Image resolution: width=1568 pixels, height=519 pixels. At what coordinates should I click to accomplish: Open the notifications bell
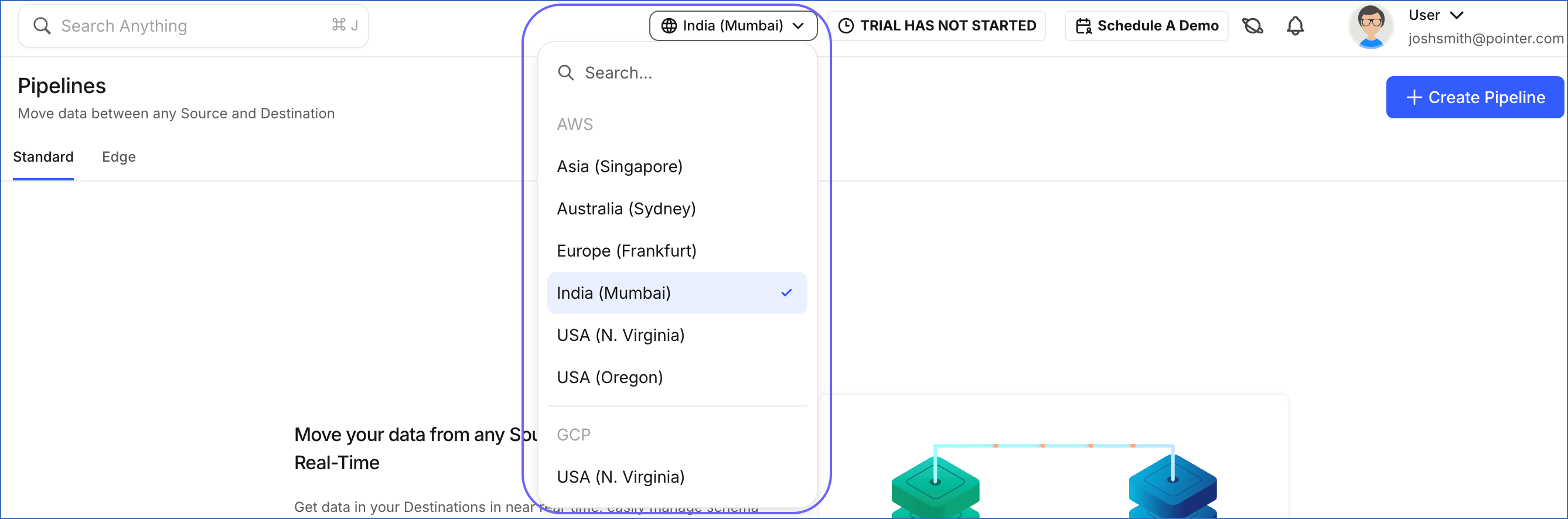point(1296,26)
